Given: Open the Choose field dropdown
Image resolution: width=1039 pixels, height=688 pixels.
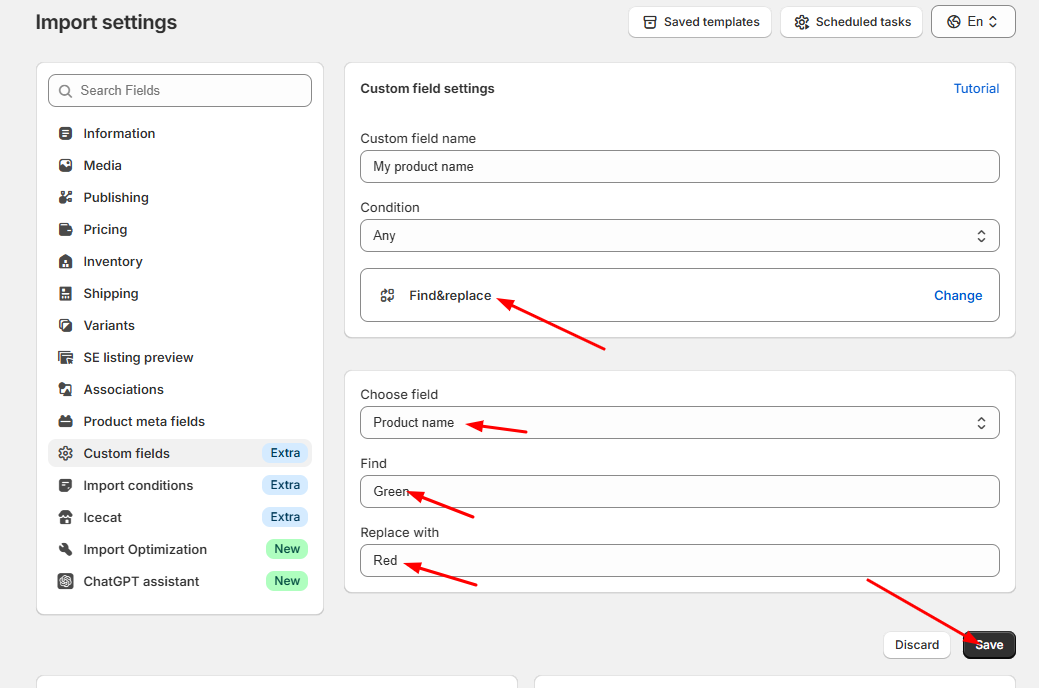Looking at the screenshot, I should pos(680,422).
